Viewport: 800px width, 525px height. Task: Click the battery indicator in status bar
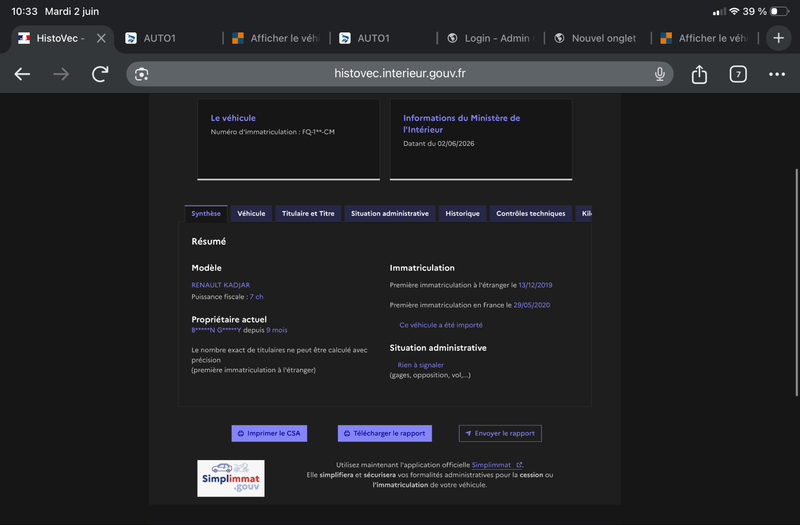click(779, 11)
